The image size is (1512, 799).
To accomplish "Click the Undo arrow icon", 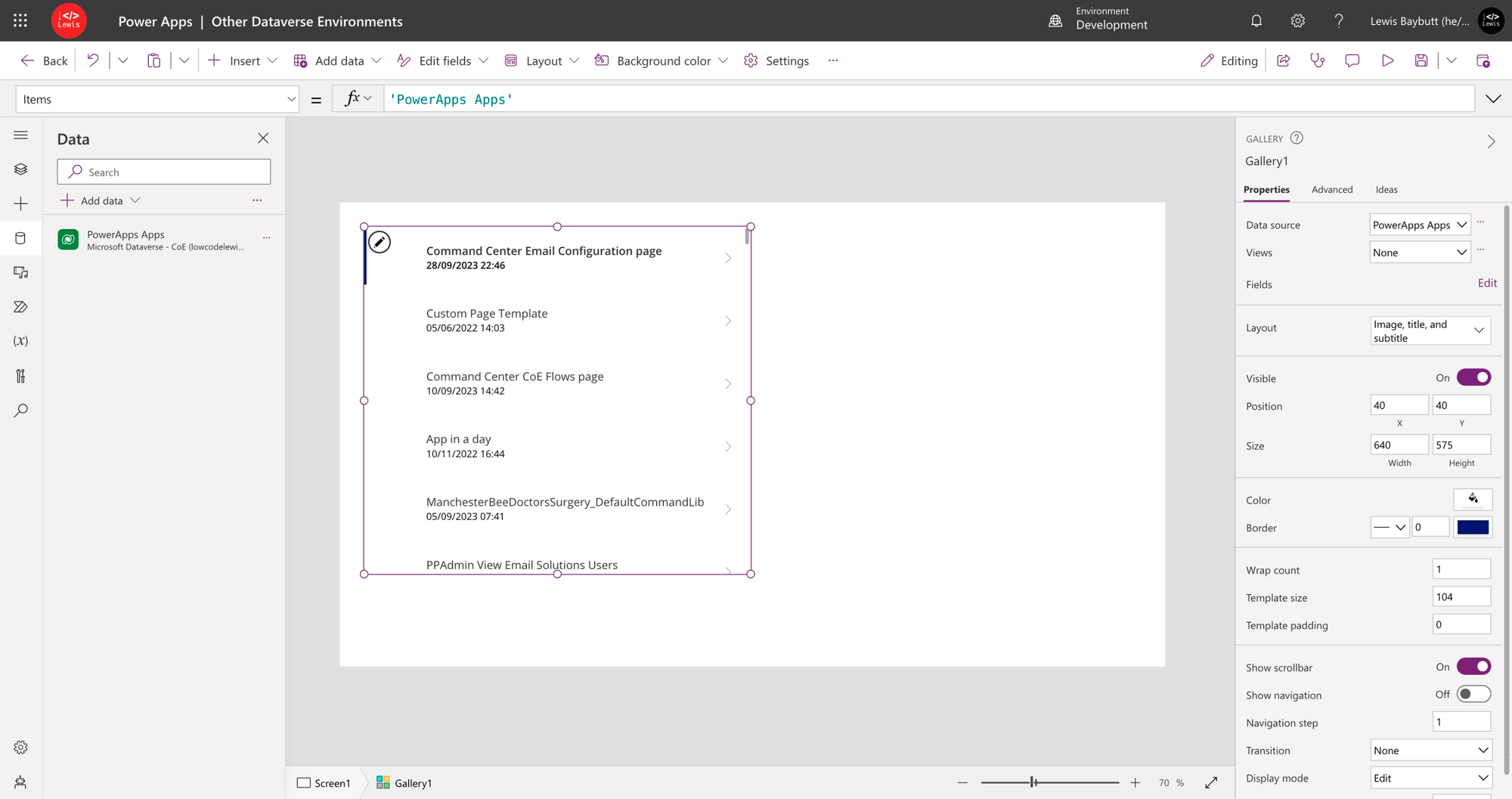I will 92,60.
